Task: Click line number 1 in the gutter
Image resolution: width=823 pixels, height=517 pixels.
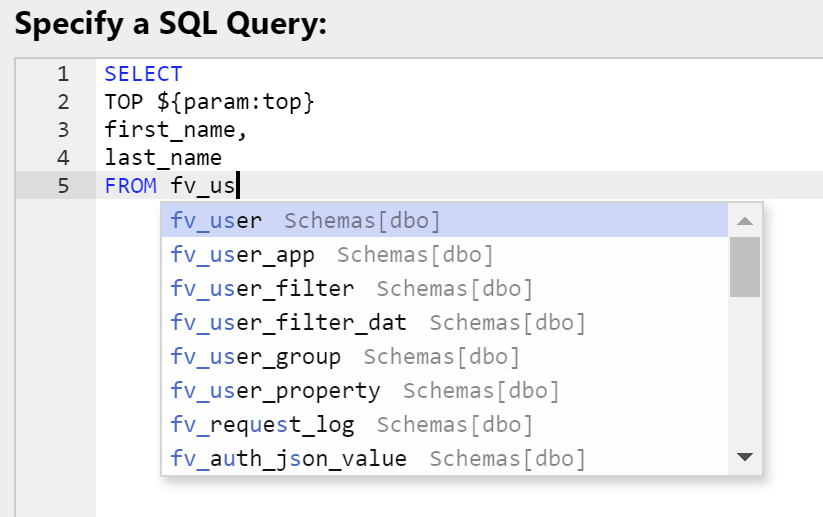Action: (x=63, y=74)
